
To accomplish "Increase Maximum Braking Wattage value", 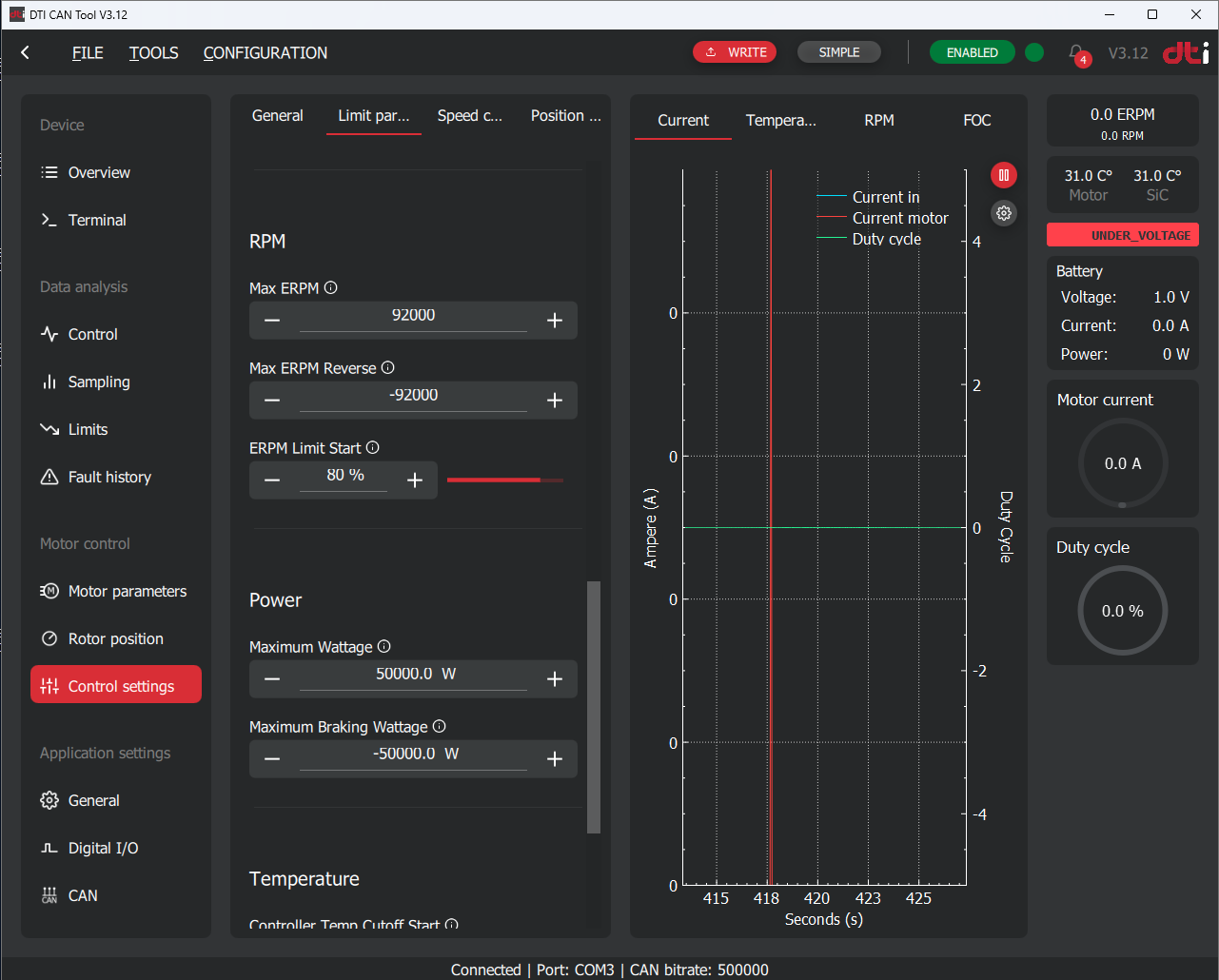I will pyautogui.click(x=555, y=759).
